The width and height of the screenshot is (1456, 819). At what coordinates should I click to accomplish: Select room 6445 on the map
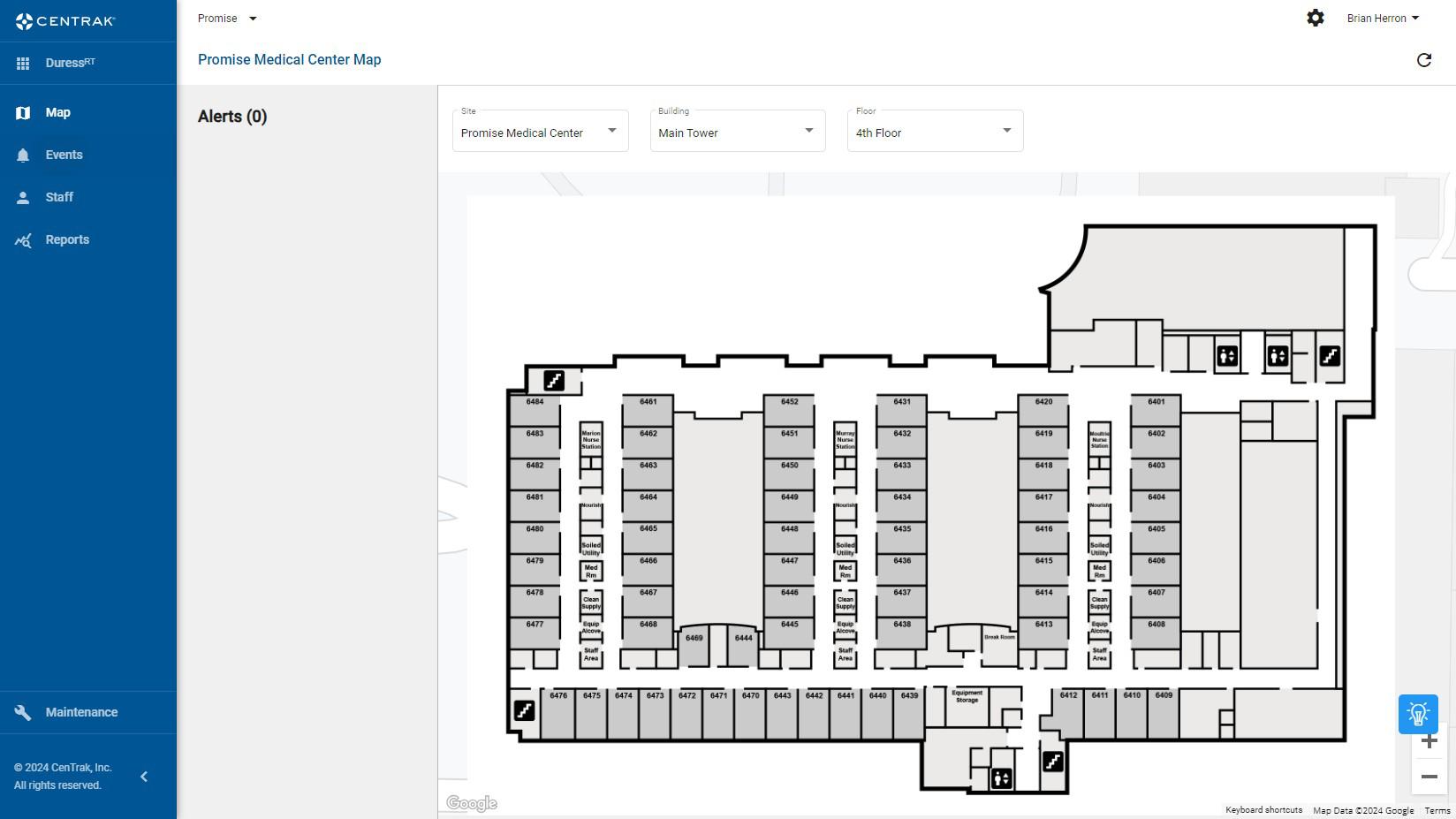(x=789, y=633)
